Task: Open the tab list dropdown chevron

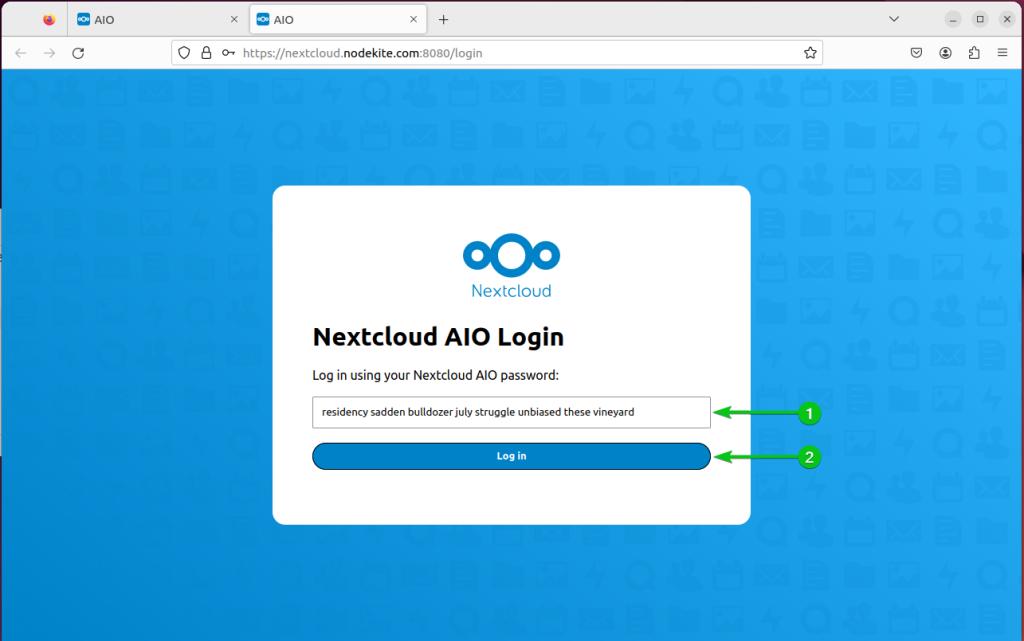Action: (x=893, y=18)
